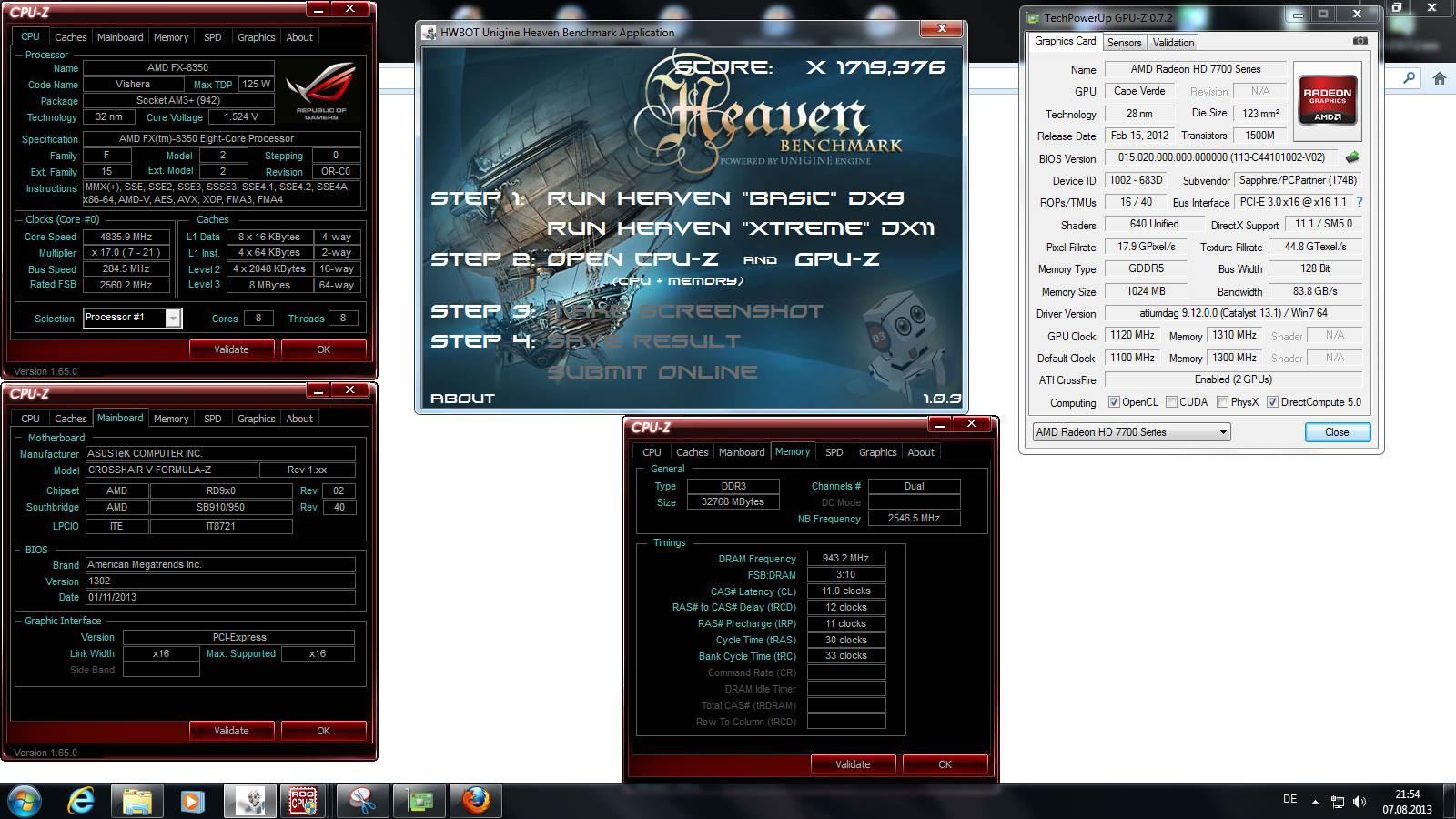Screen dimensions: 1456x819
Task: Select CPU tab in the mainboard CPU-Z window
Action: pyautogui.click(x=30, y=419)
